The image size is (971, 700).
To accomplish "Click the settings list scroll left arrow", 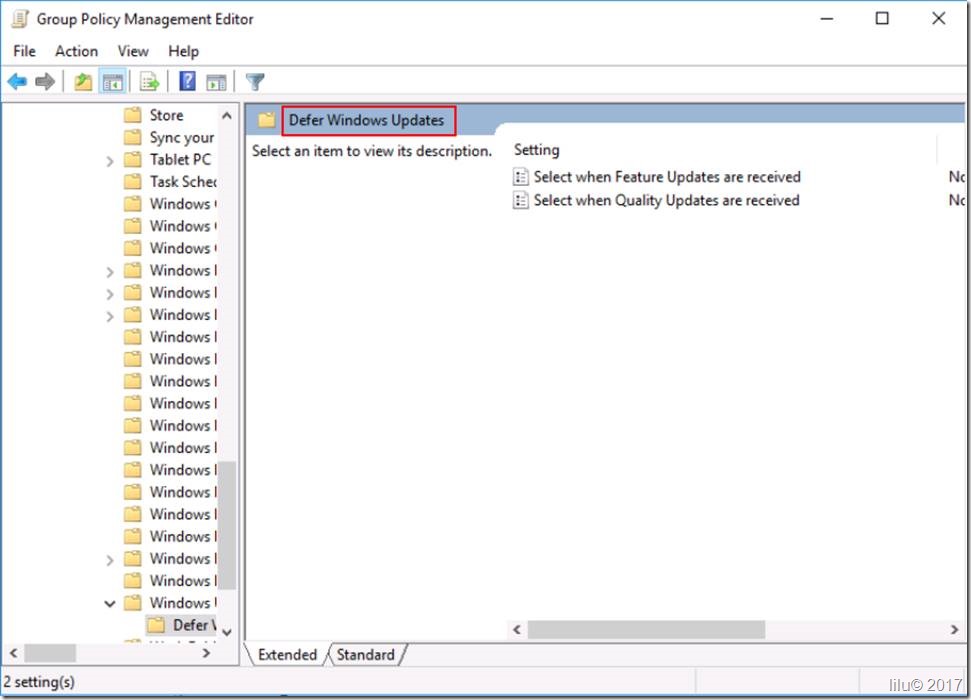I will click(x=517, y=629).
